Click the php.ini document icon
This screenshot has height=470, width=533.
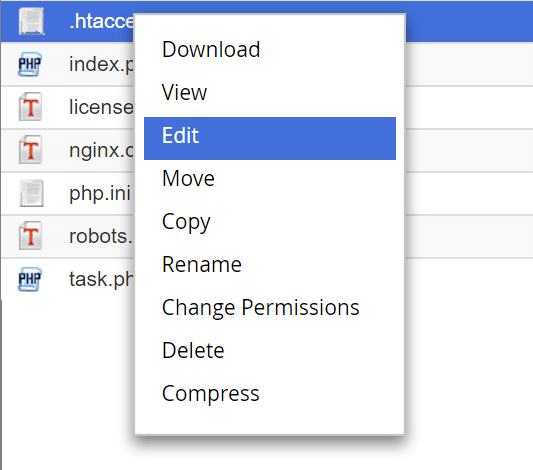coord(31,193)
